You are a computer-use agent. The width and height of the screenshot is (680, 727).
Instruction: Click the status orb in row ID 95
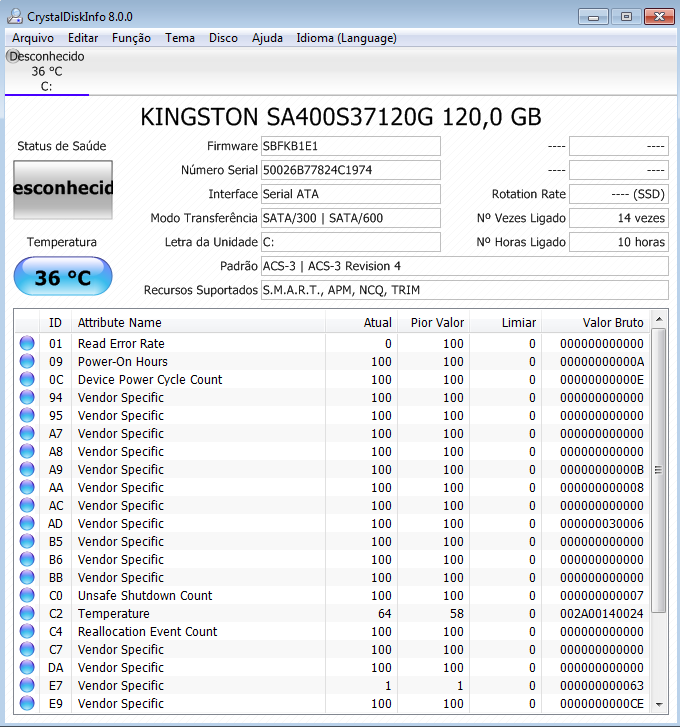27,415
